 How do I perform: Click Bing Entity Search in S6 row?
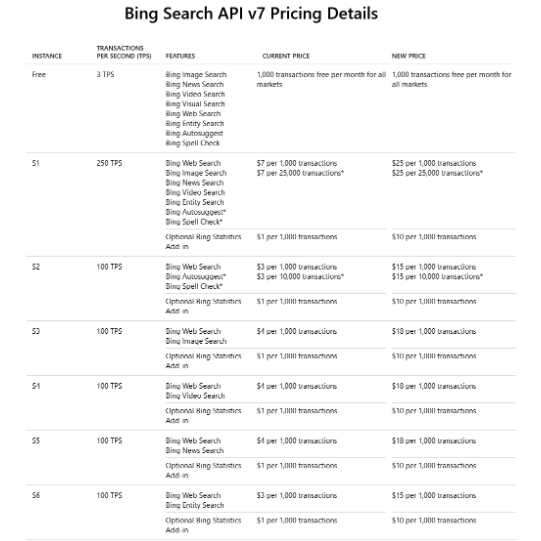pos(195,505)
